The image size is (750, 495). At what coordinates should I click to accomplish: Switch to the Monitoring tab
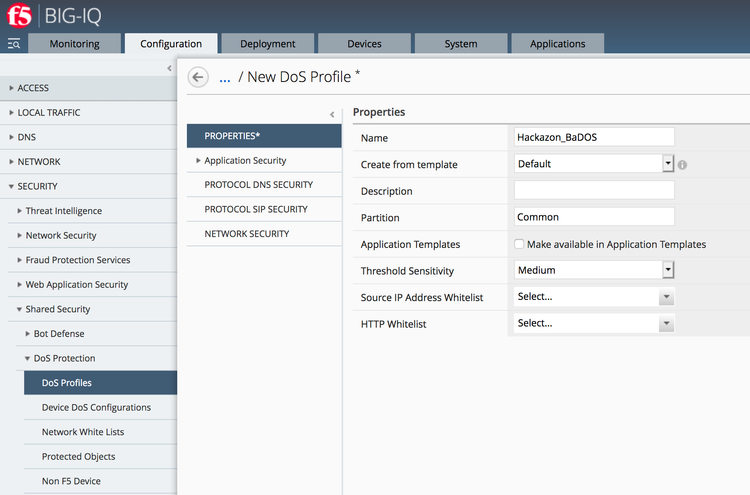(74, 44)
